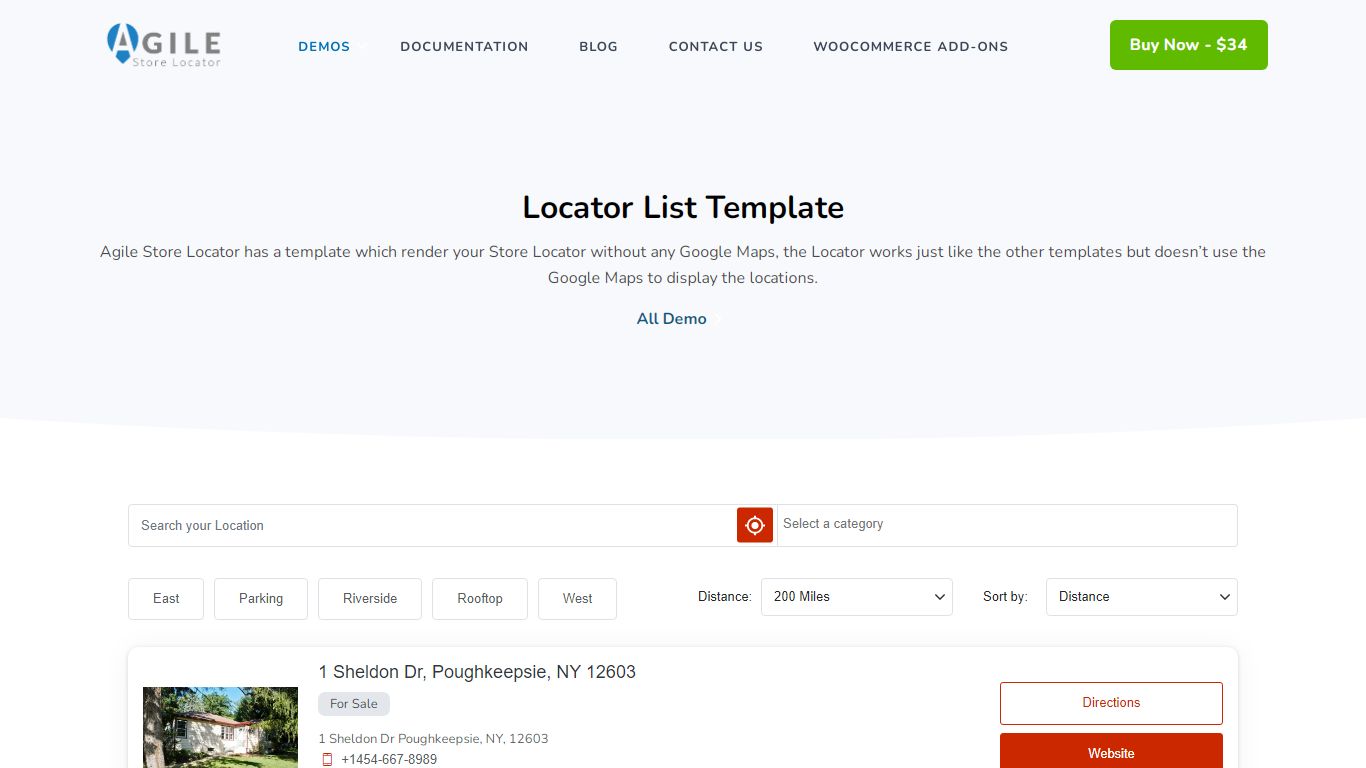Toggle the Rooftop filter tag
Image resolution: width=1366 pixels, height=768 pixels.
480,599
